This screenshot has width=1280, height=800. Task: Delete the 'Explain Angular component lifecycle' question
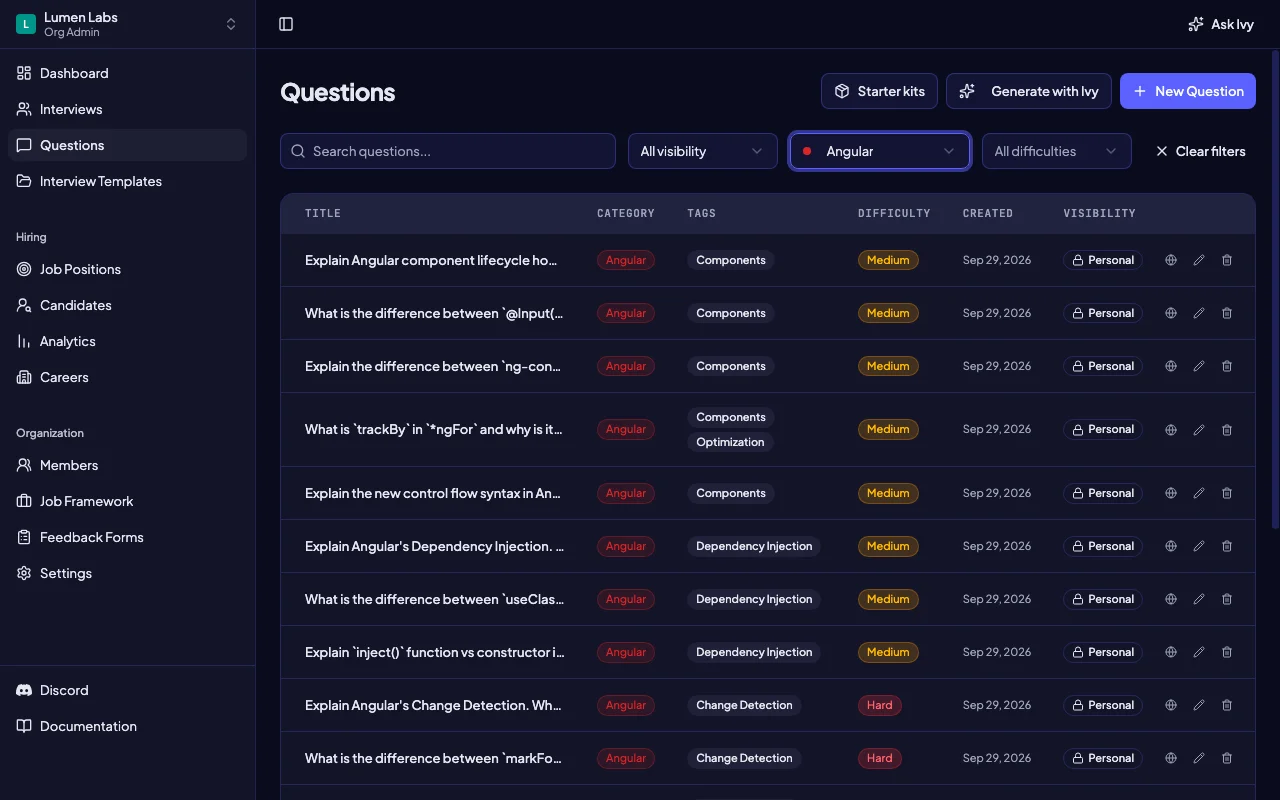point(1227,260)
